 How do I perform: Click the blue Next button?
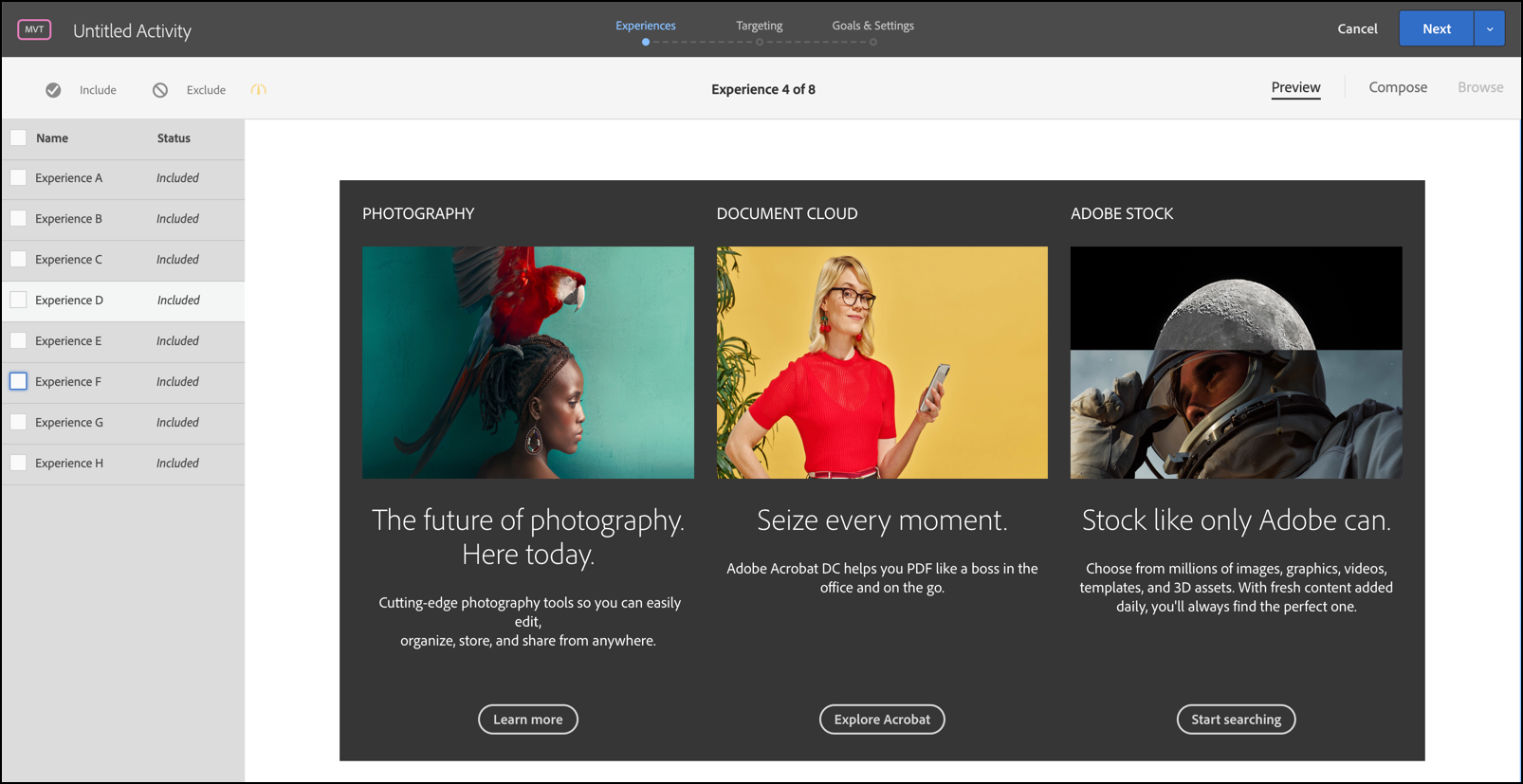click(1437, 28)
